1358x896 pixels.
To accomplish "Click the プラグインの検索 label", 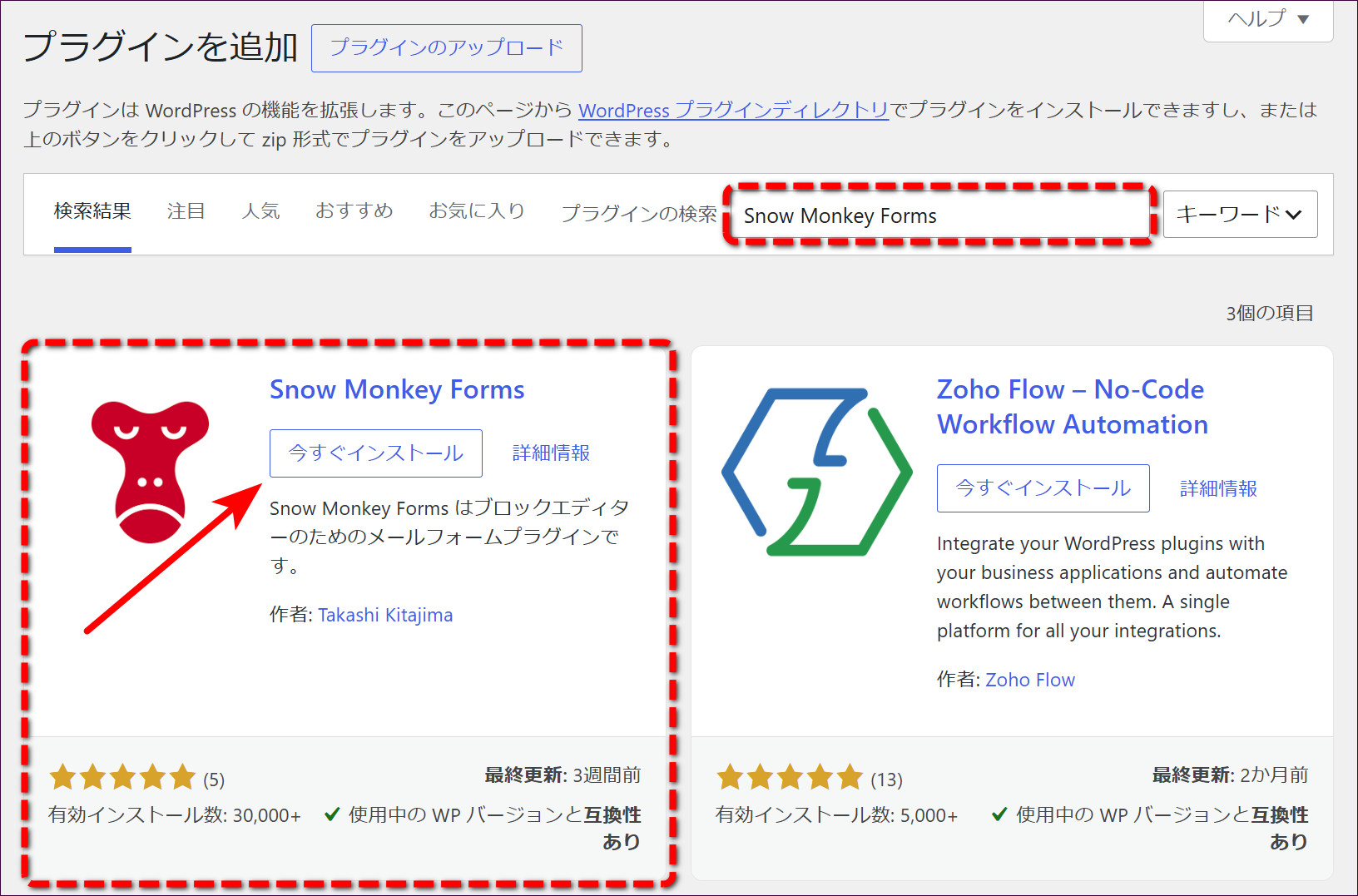I will point(639,215).
